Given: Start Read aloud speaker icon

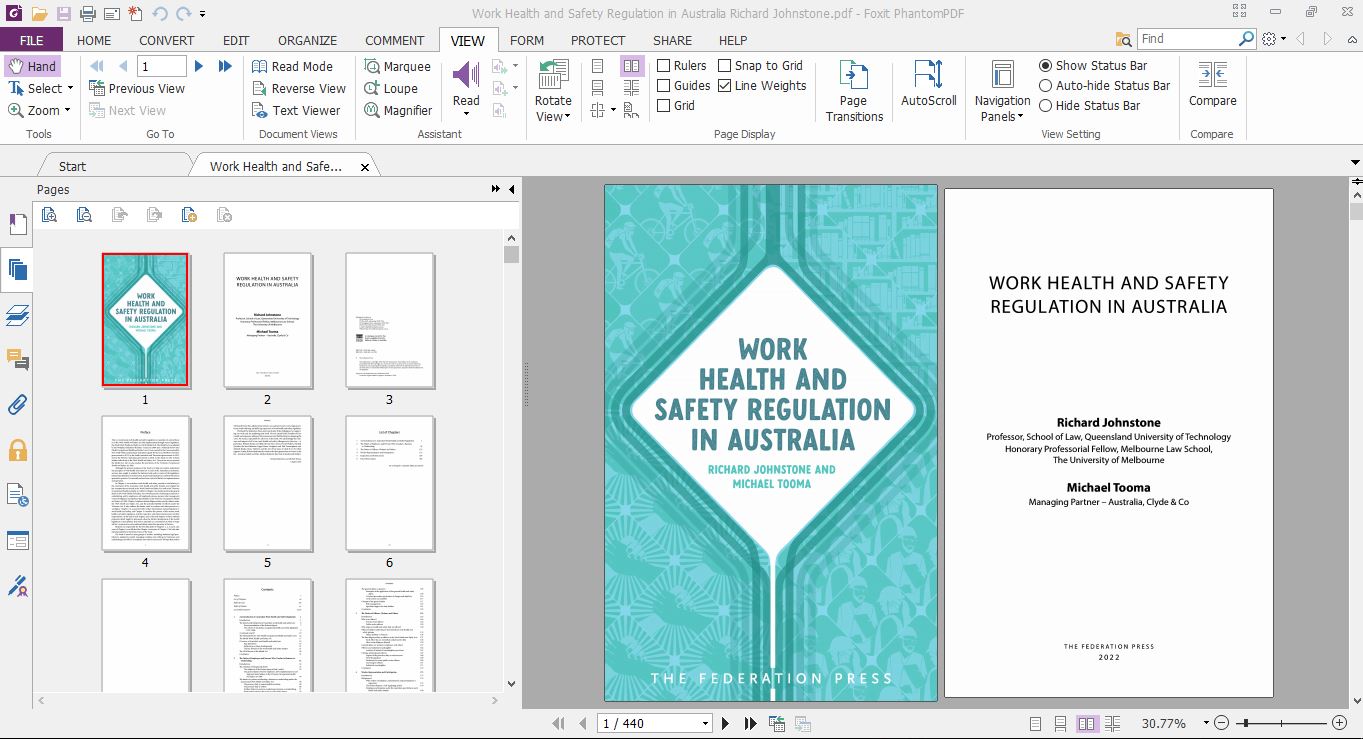Looking at the screenshot, I should (x=466, y=75).
